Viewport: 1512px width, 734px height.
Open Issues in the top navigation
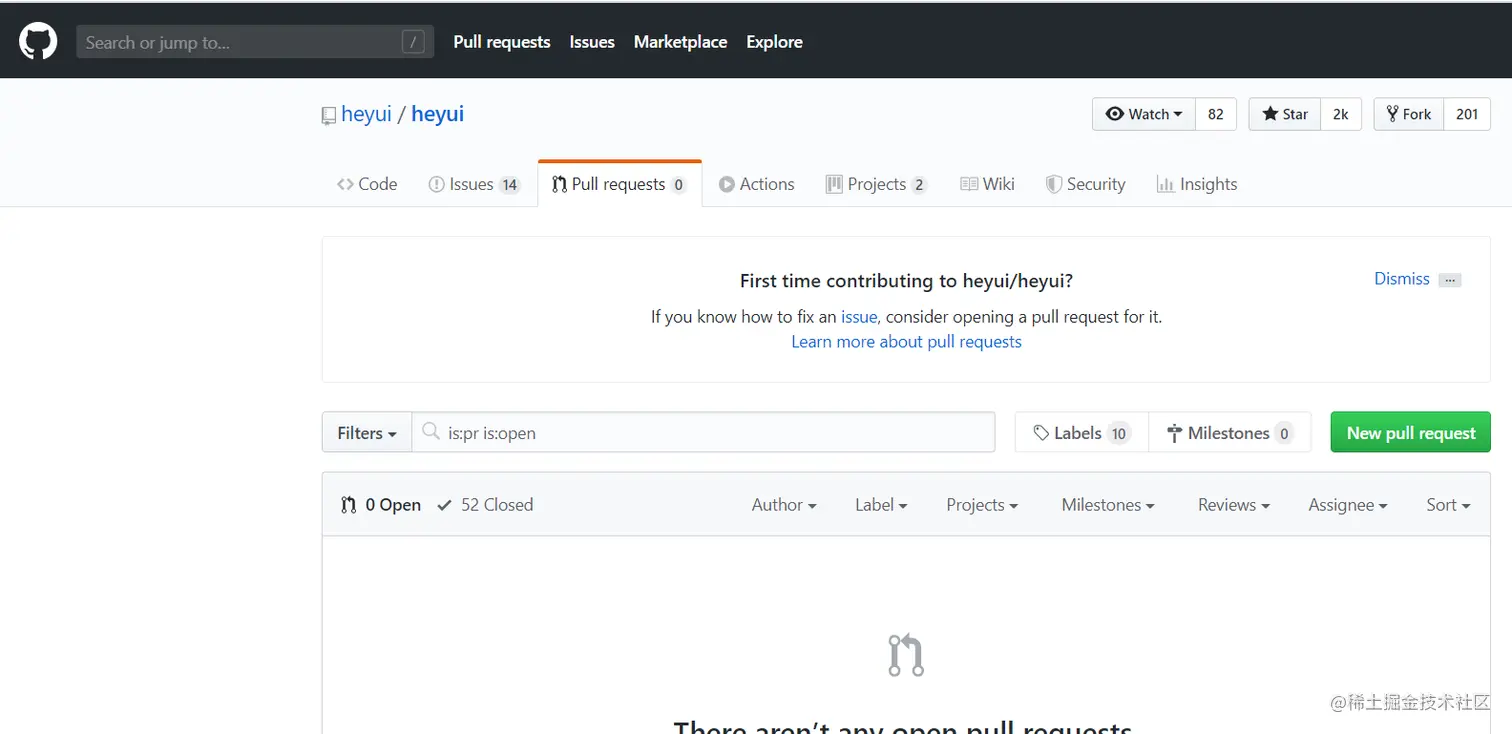(x=592, y=42)
